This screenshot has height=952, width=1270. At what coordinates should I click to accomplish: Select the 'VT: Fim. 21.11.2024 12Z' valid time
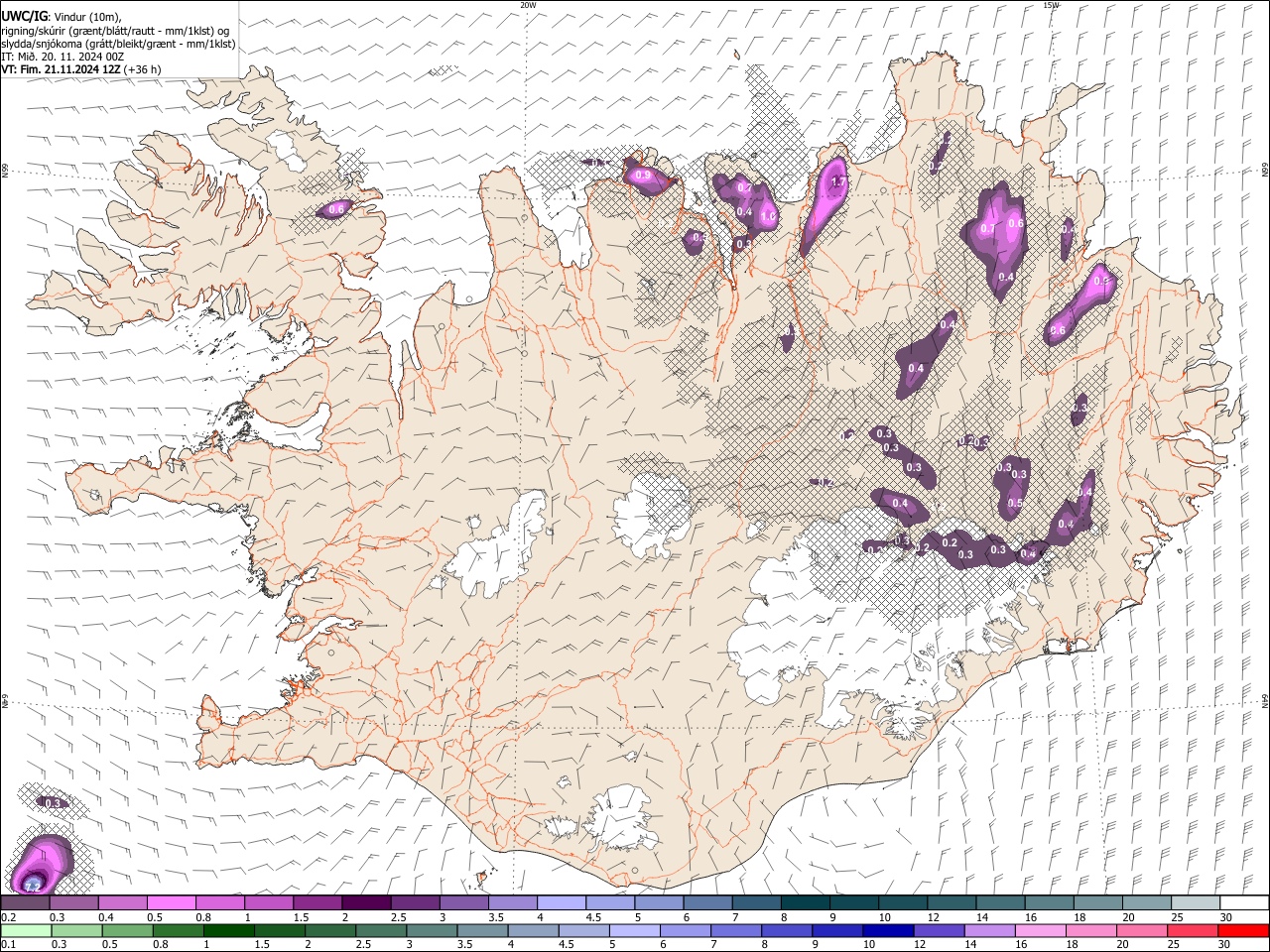coord(62,69)
